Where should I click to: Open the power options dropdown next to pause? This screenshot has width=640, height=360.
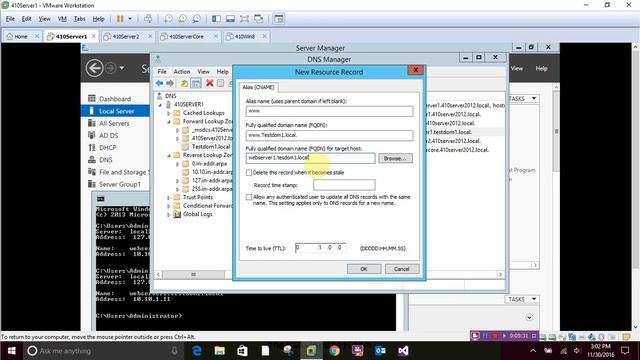(130, 19)
